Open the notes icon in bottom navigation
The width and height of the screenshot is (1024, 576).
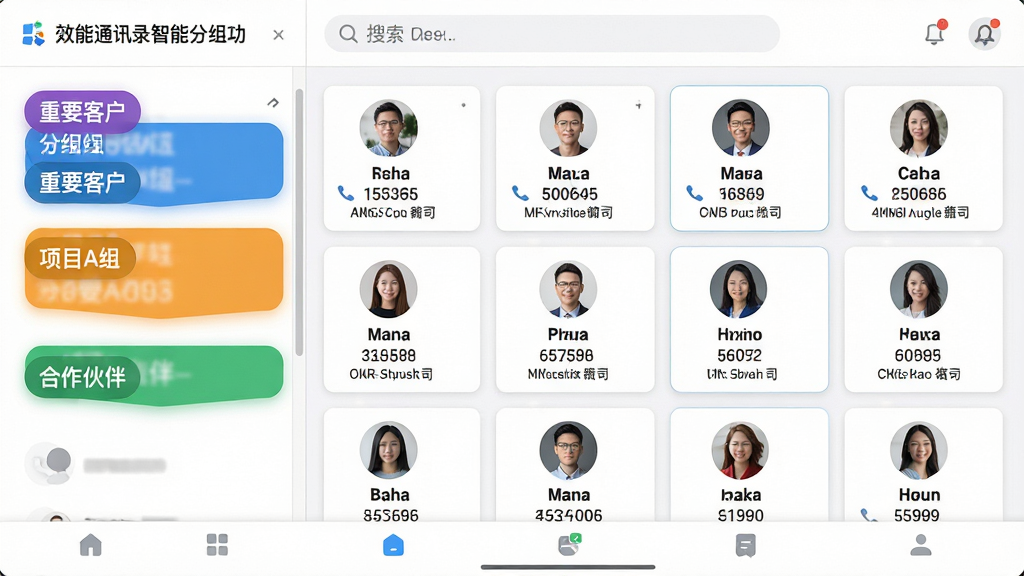[x=745, y=545]
